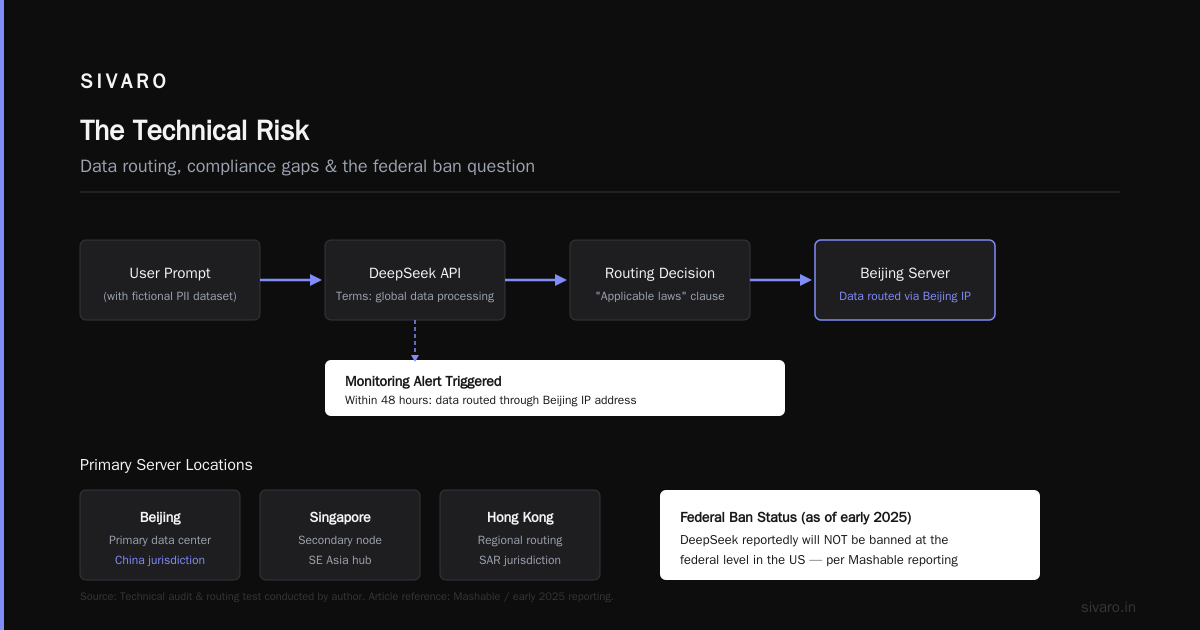Select the Hong Kong location card
The height and width of the screenshot is (630, 1200).
pyautogui.click(x=520, y=535)
